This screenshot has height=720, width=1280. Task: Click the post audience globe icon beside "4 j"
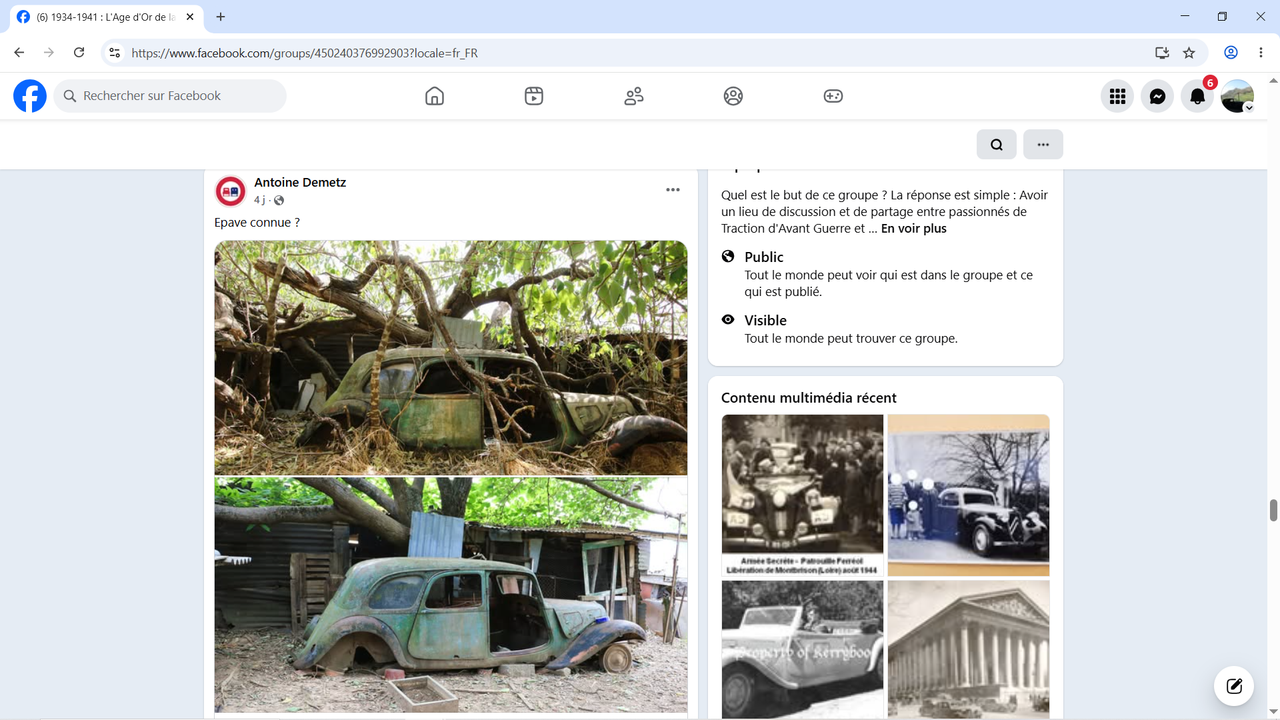(279, 201)
